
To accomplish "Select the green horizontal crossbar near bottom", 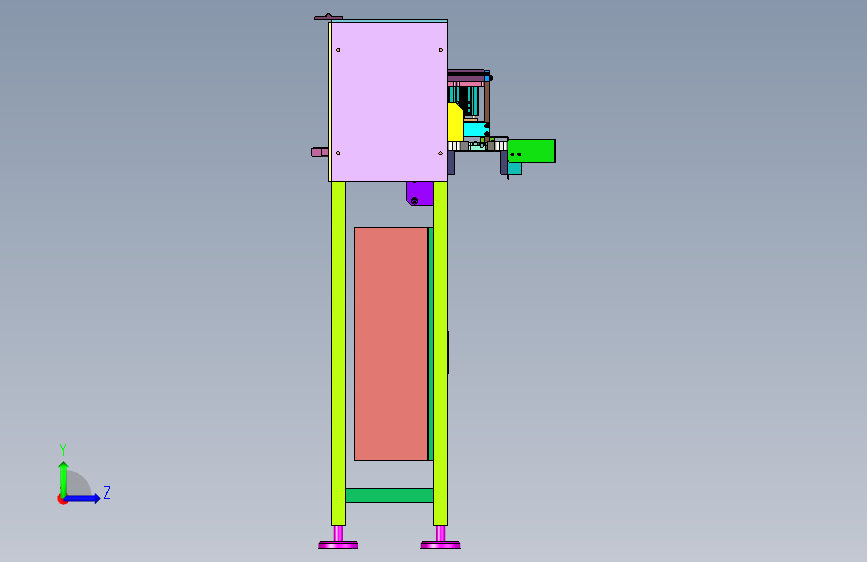I will click(389, 495).
